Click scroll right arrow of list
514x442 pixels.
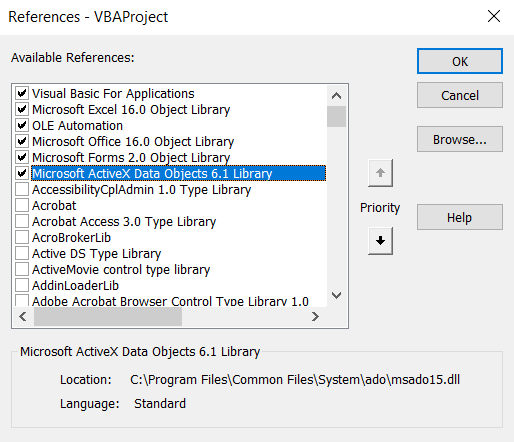(x=315, y=316)
